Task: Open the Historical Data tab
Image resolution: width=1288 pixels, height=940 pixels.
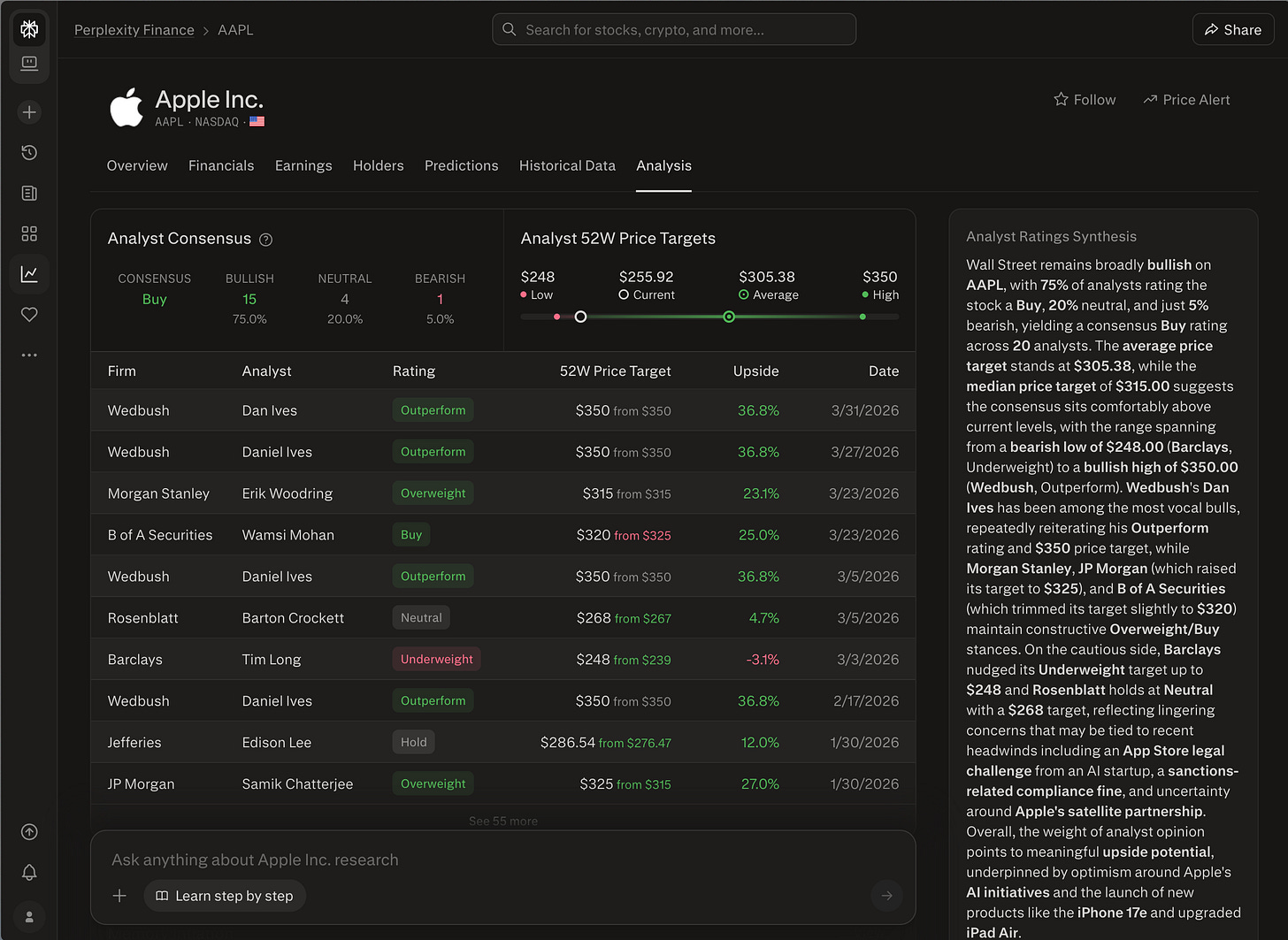Action: tap(567, 165)
